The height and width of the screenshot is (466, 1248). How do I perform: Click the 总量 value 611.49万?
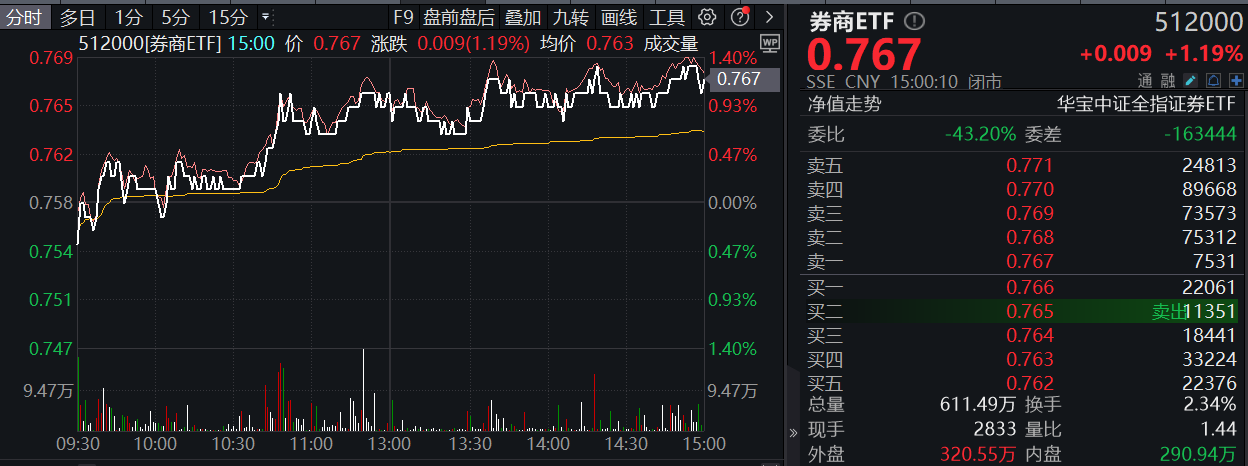tap(979, 405)
